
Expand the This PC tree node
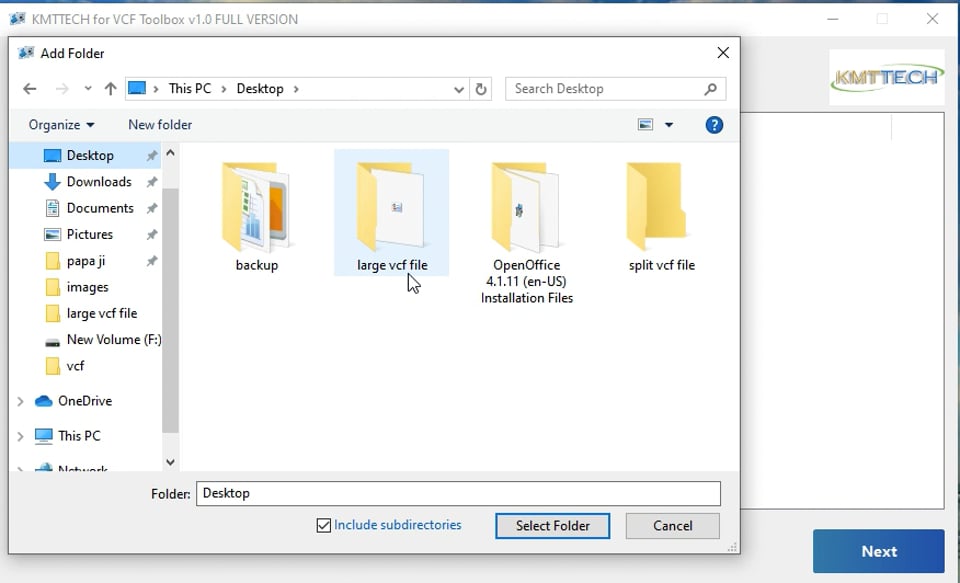[20, 437]
